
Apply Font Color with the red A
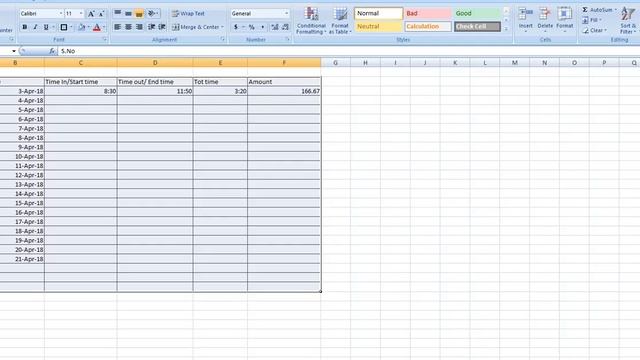[x=97, y=27]
